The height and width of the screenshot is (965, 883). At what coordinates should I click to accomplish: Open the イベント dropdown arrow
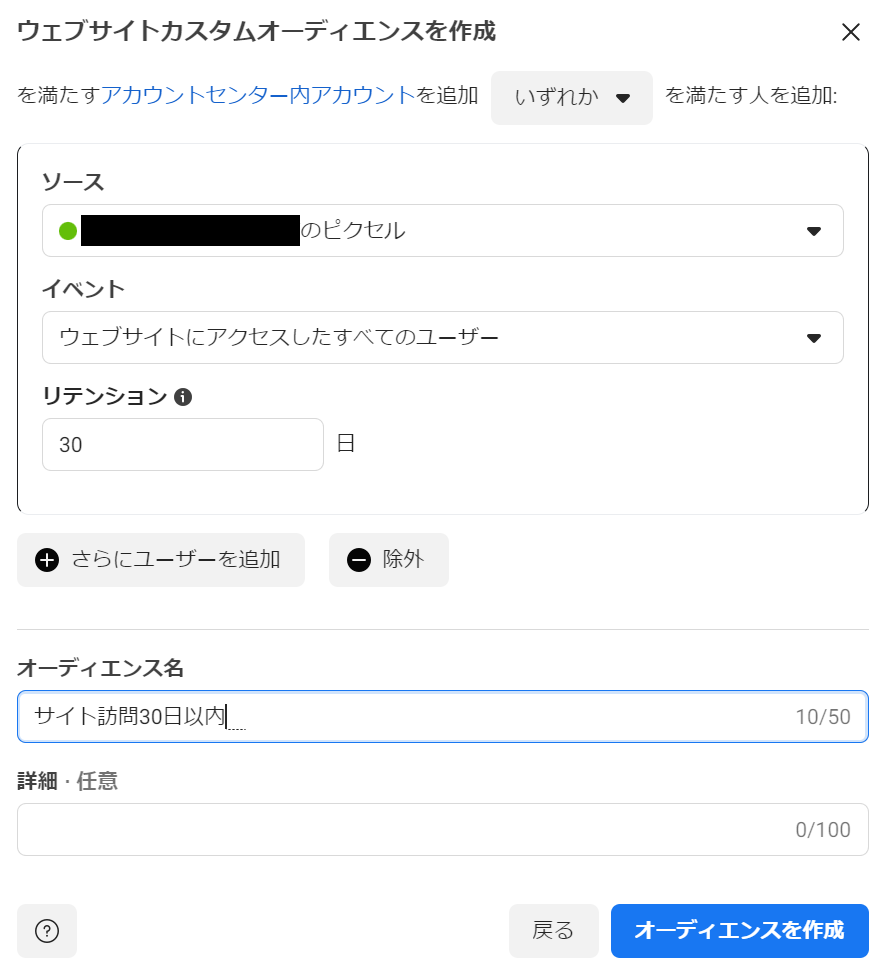click(x=813, y=338)
